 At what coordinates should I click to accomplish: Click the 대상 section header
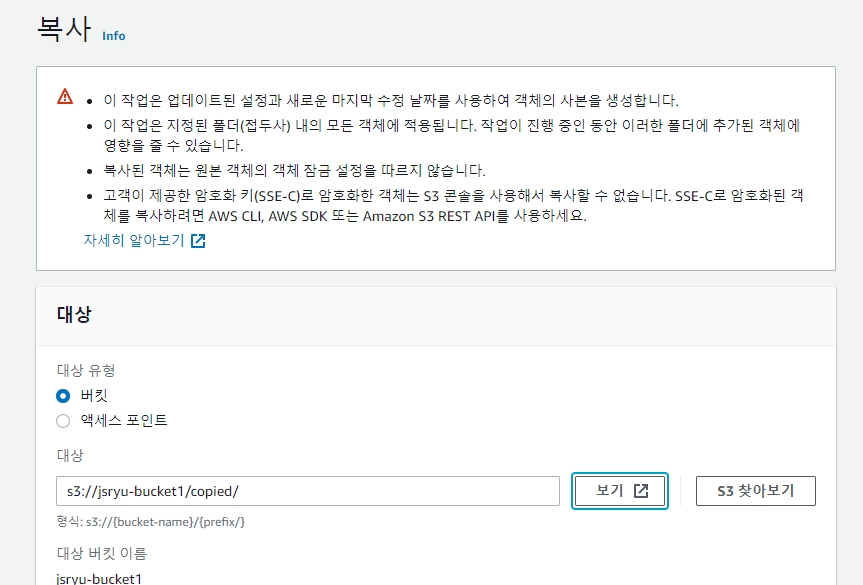(x=74, y=315)
